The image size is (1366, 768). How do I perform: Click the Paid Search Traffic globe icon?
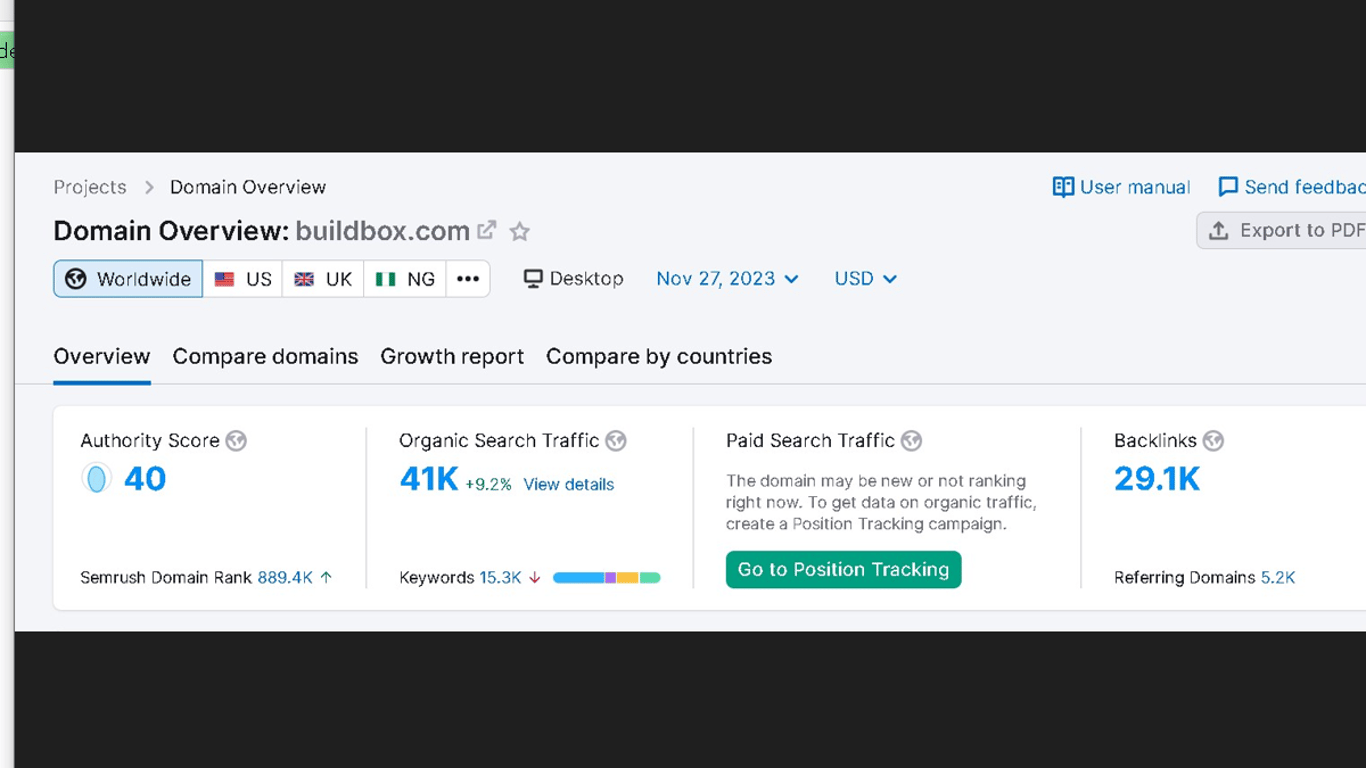click(x=911, y=441)
